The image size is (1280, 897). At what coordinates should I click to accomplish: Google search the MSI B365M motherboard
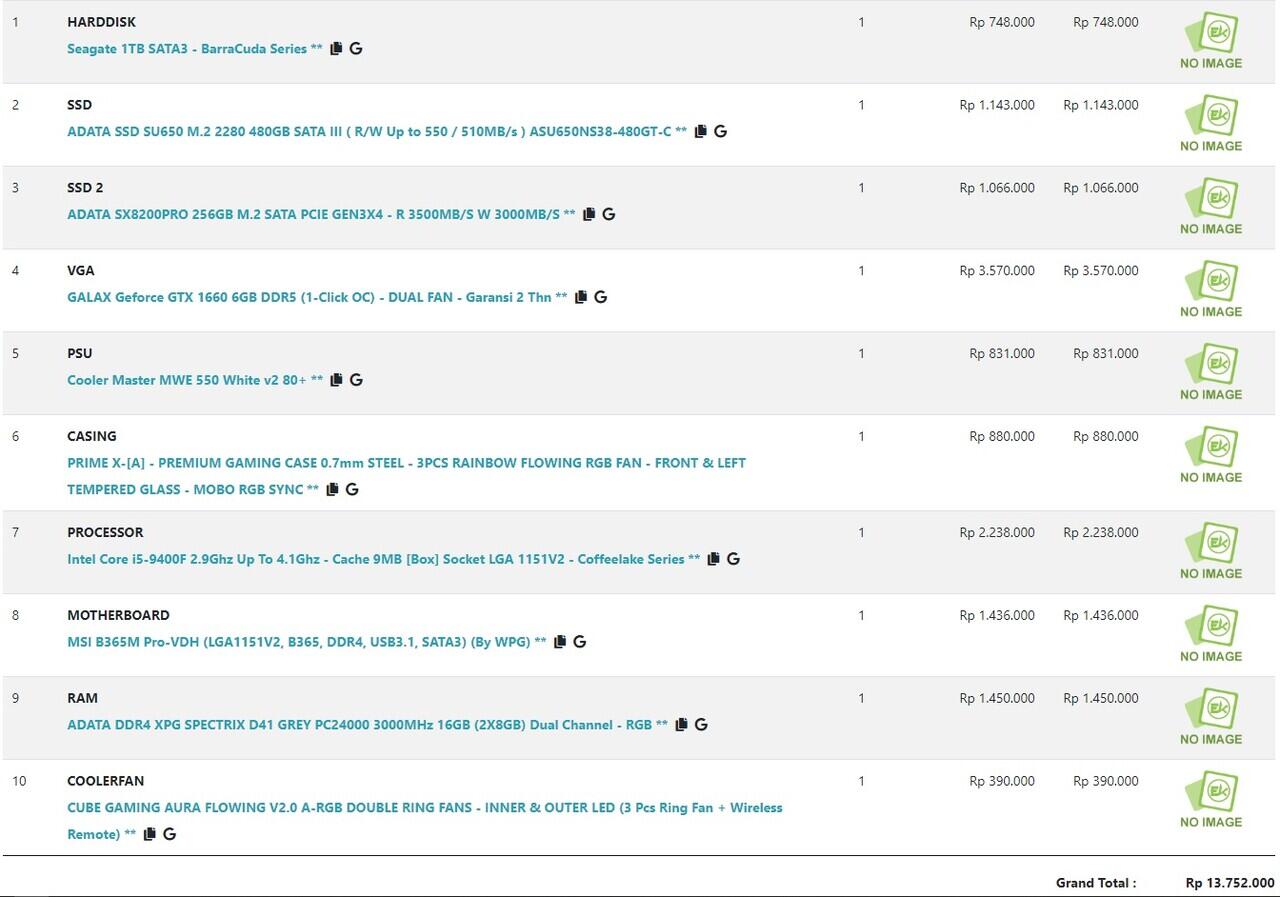(x=580, y=642)
